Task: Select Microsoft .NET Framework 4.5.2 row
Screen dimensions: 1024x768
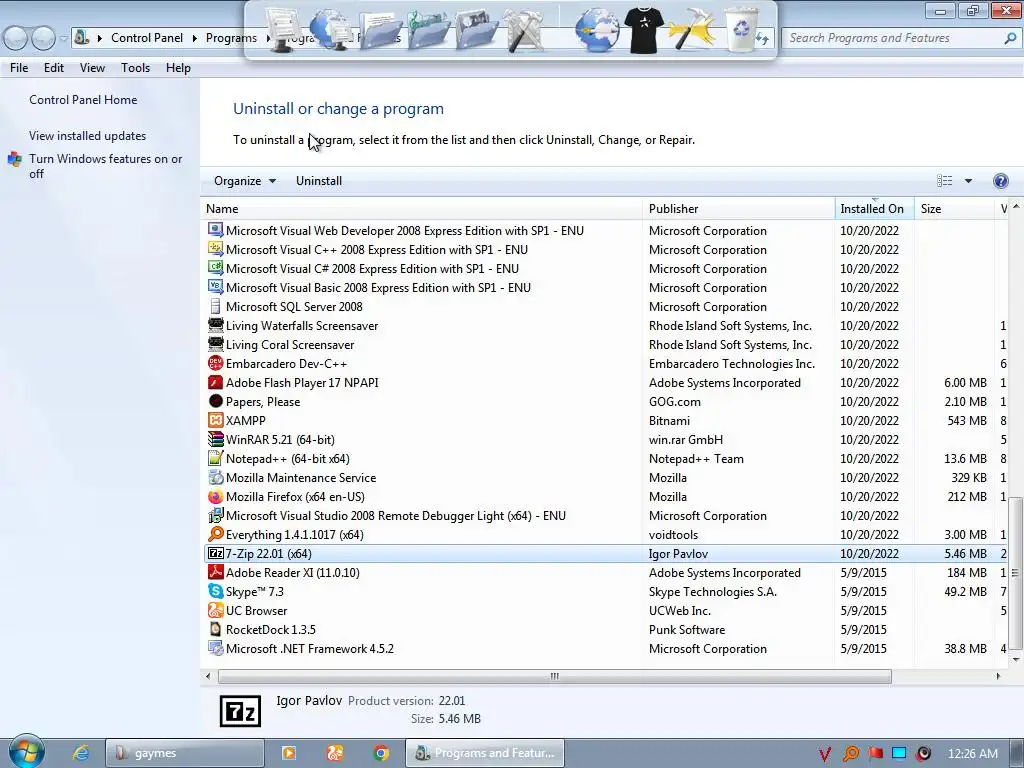Action: [605, 648]
